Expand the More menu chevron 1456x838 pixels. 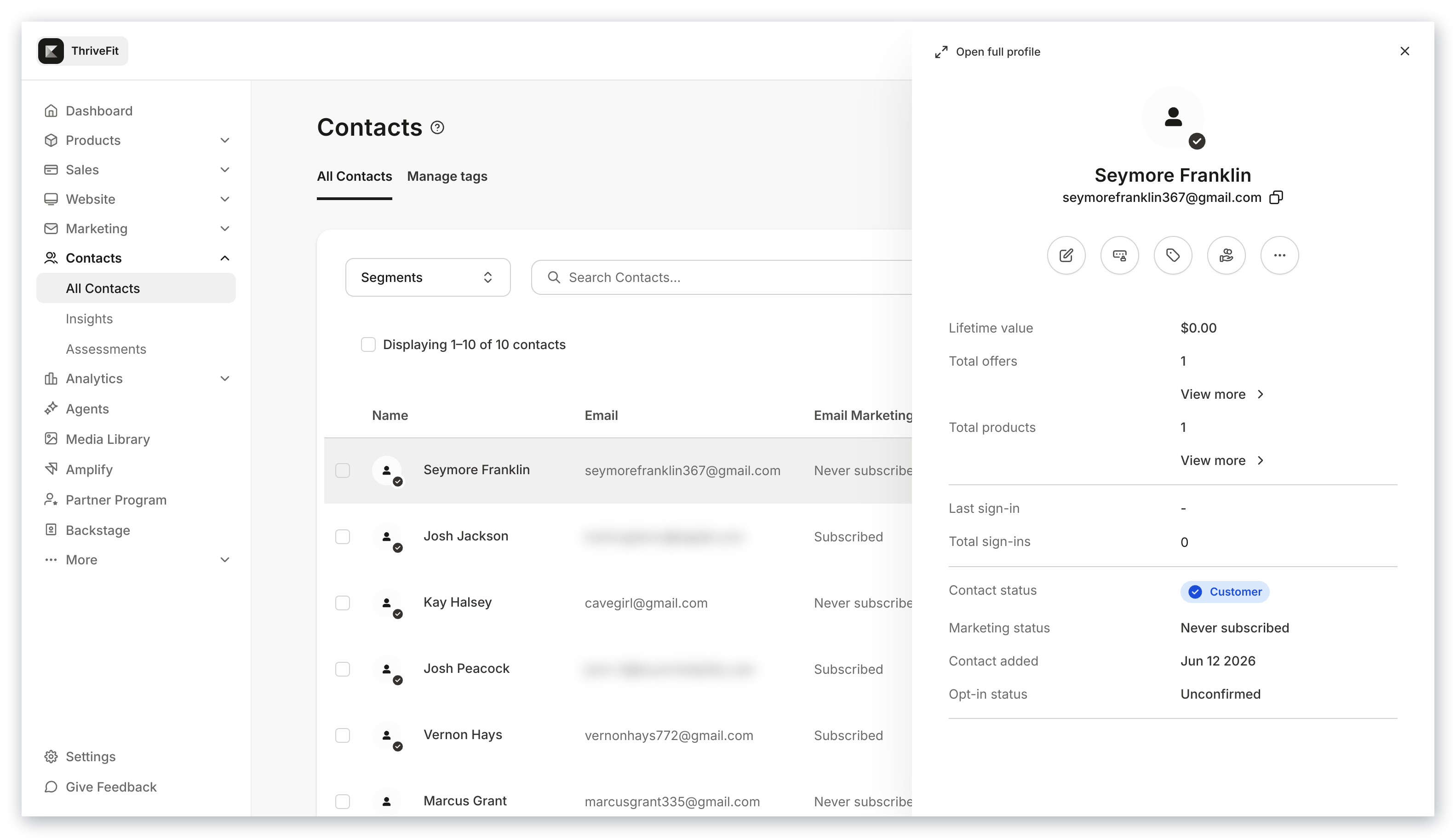[225, 559]
